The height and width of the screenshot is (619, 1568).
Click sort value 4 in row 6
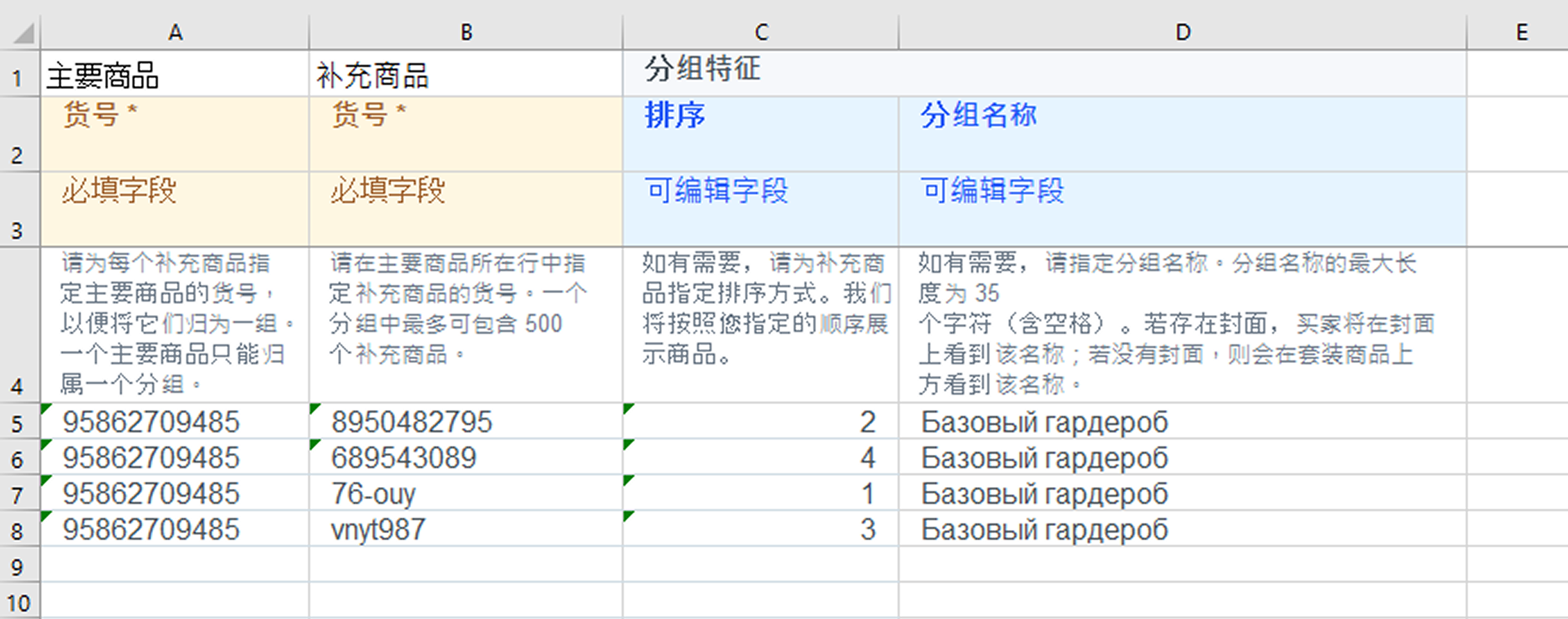point(867,458)
